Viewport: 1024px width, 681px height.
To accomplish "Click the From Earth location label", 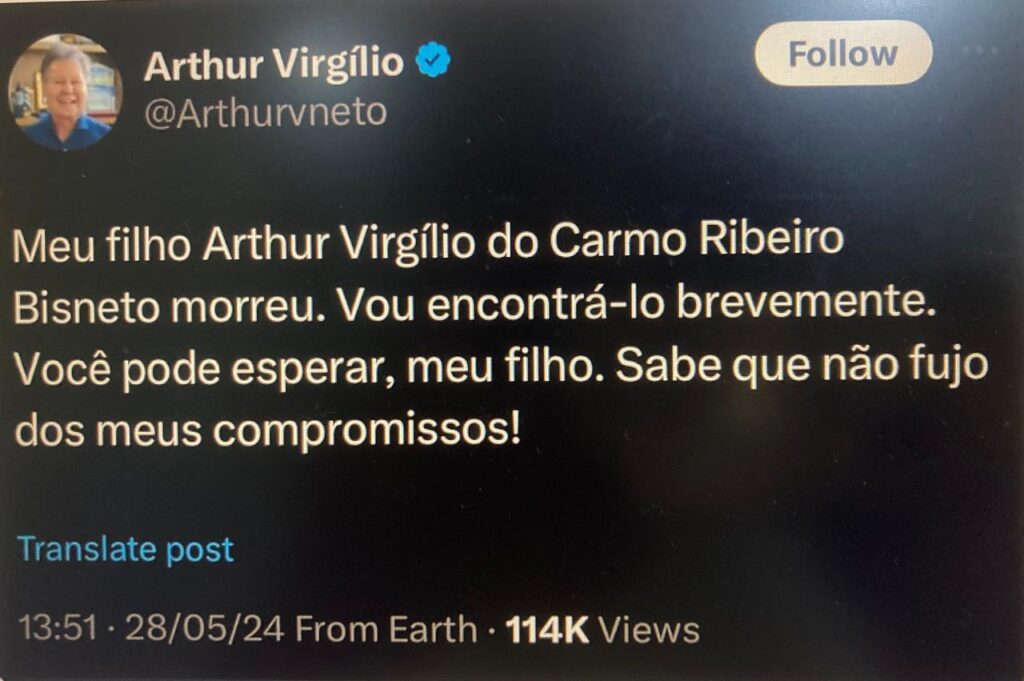I will point(386,629).
